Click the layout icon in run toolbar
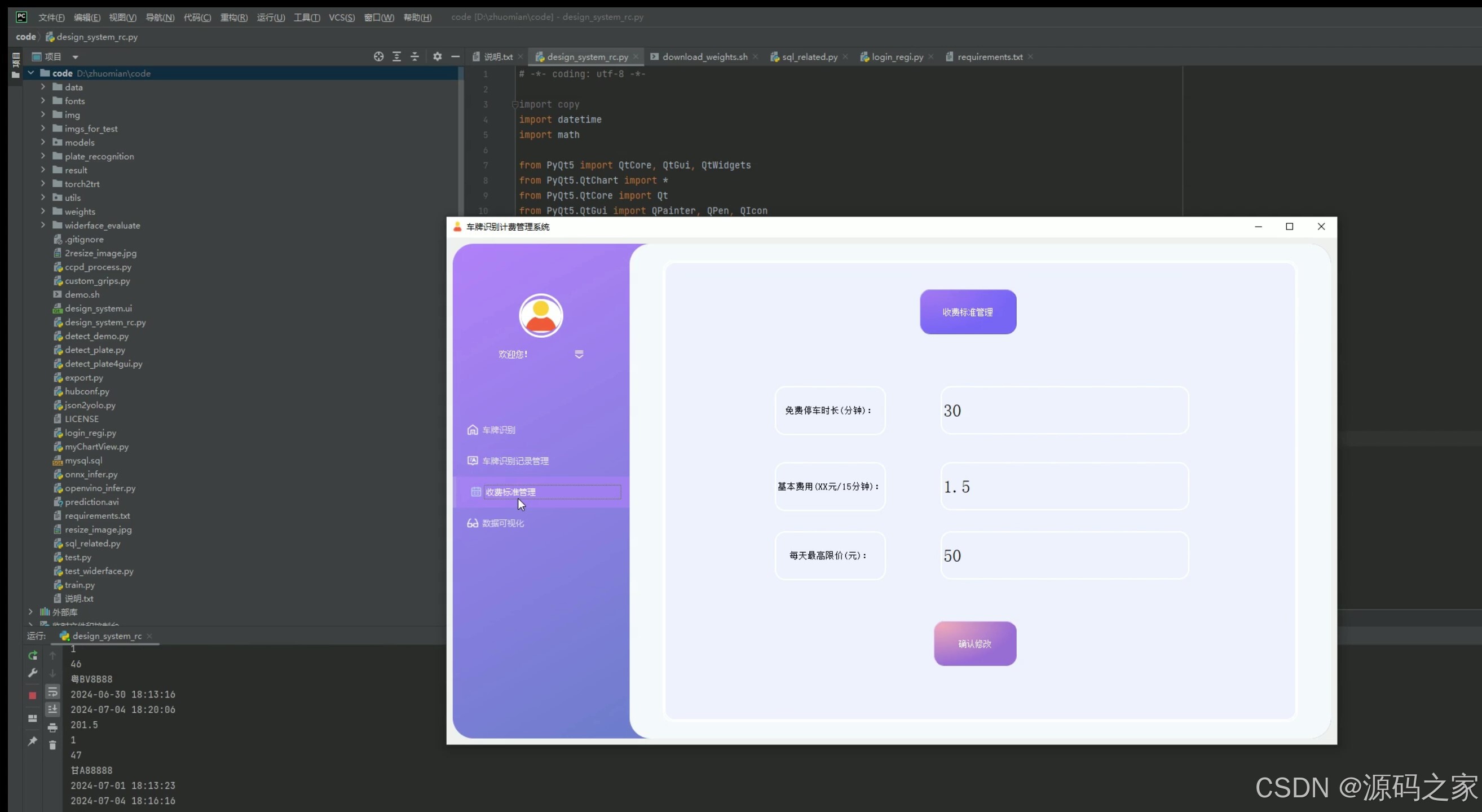The image size is (1482, 812). pos(33,718)
